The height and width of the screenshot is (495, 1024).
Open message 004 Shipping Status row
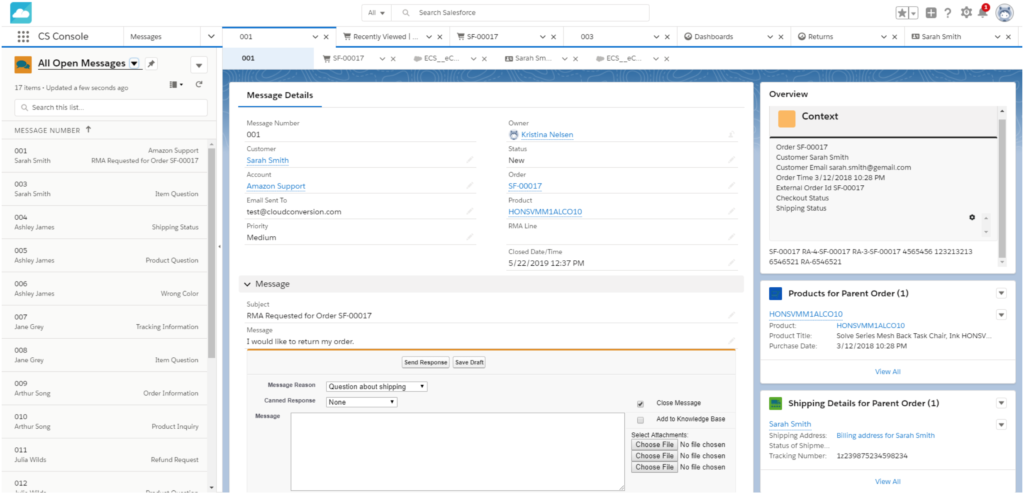pos(106,221)
